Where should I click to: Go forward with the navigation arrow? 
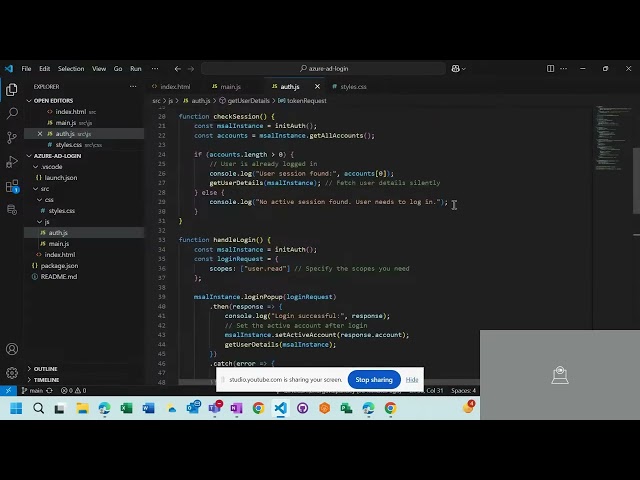[x=191, y=69]
